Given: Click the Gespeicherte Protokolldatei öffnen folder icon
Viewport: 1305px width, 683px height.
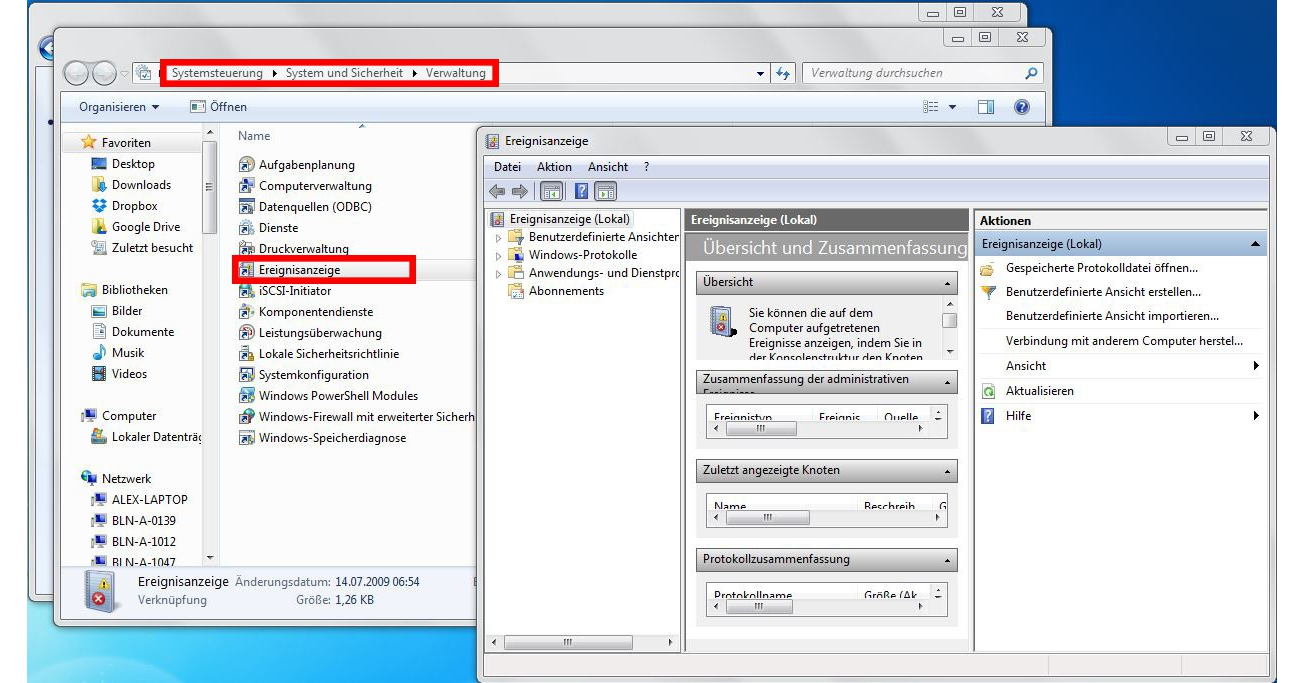Looking at the screenshot, I should coord(988,268).
